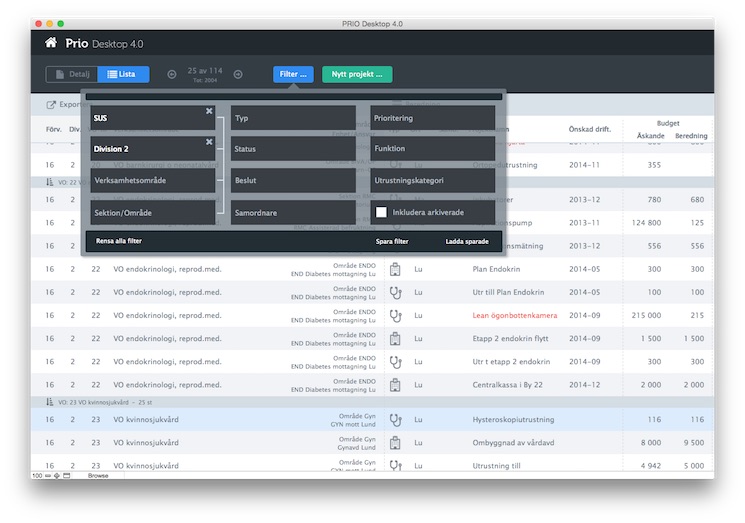Remove the SUS filter with X
Screen dimensions: 745x523
tap(209, 111)
